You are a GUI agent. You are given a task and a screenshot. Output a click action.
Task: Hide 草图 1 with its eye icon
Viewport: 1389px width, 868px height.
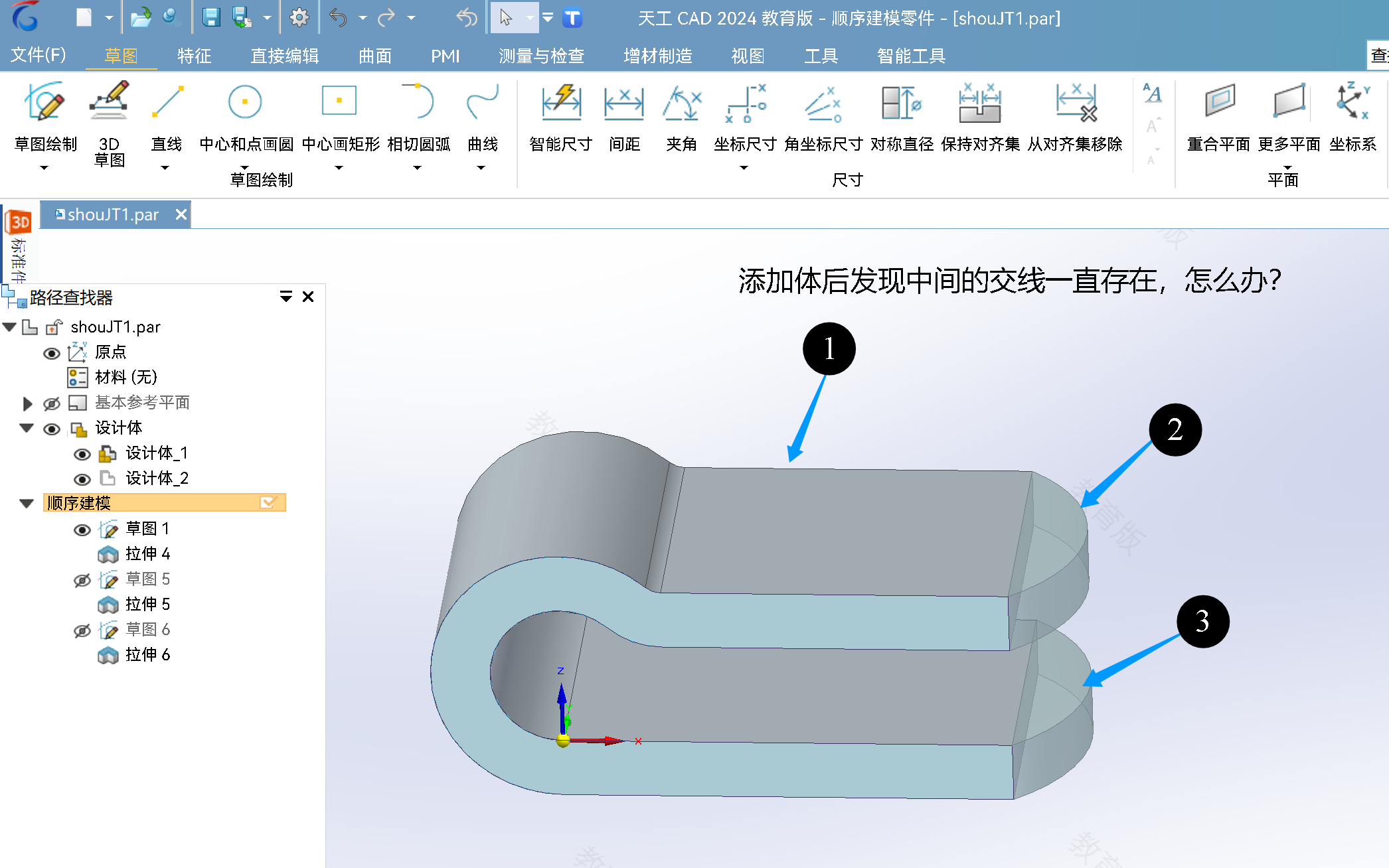[82, 530]
